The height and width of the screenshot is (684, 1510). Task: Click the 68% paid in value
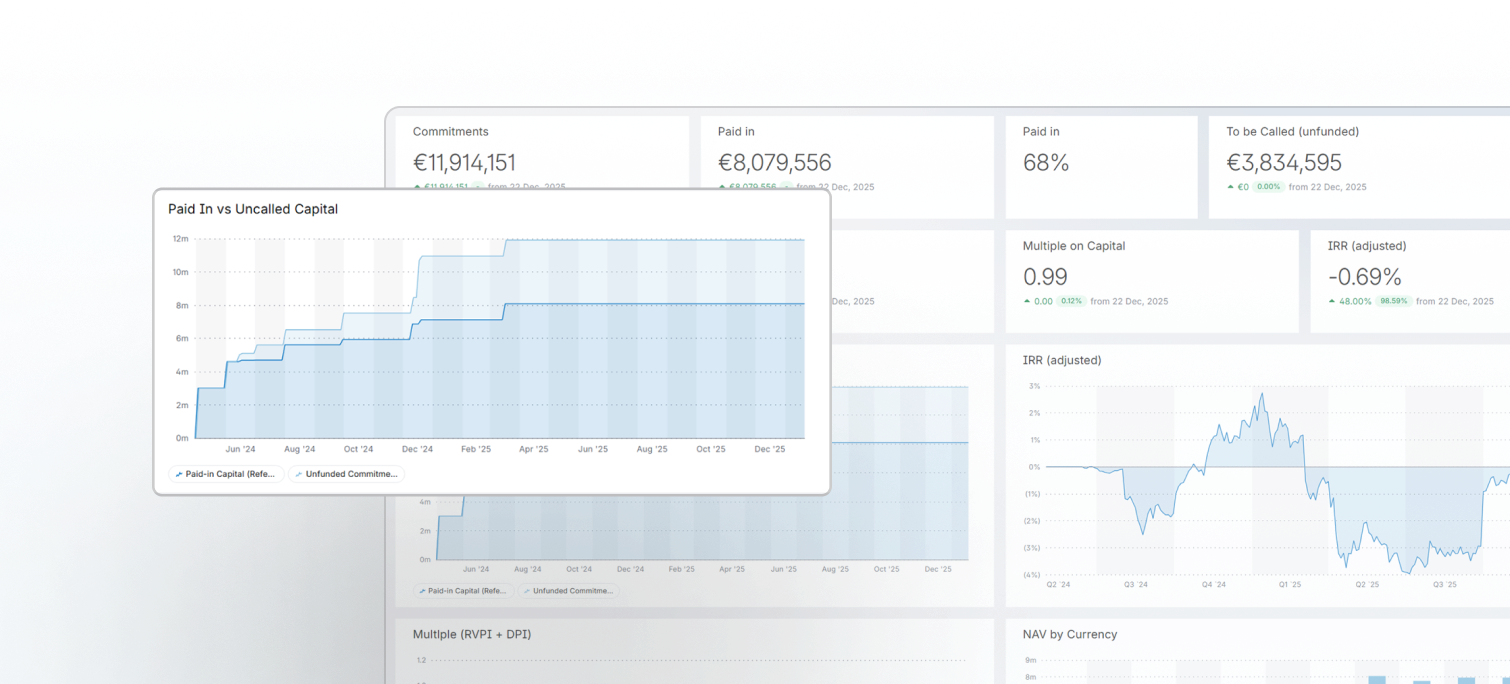pyautogui.click(x=1046, y=162)
